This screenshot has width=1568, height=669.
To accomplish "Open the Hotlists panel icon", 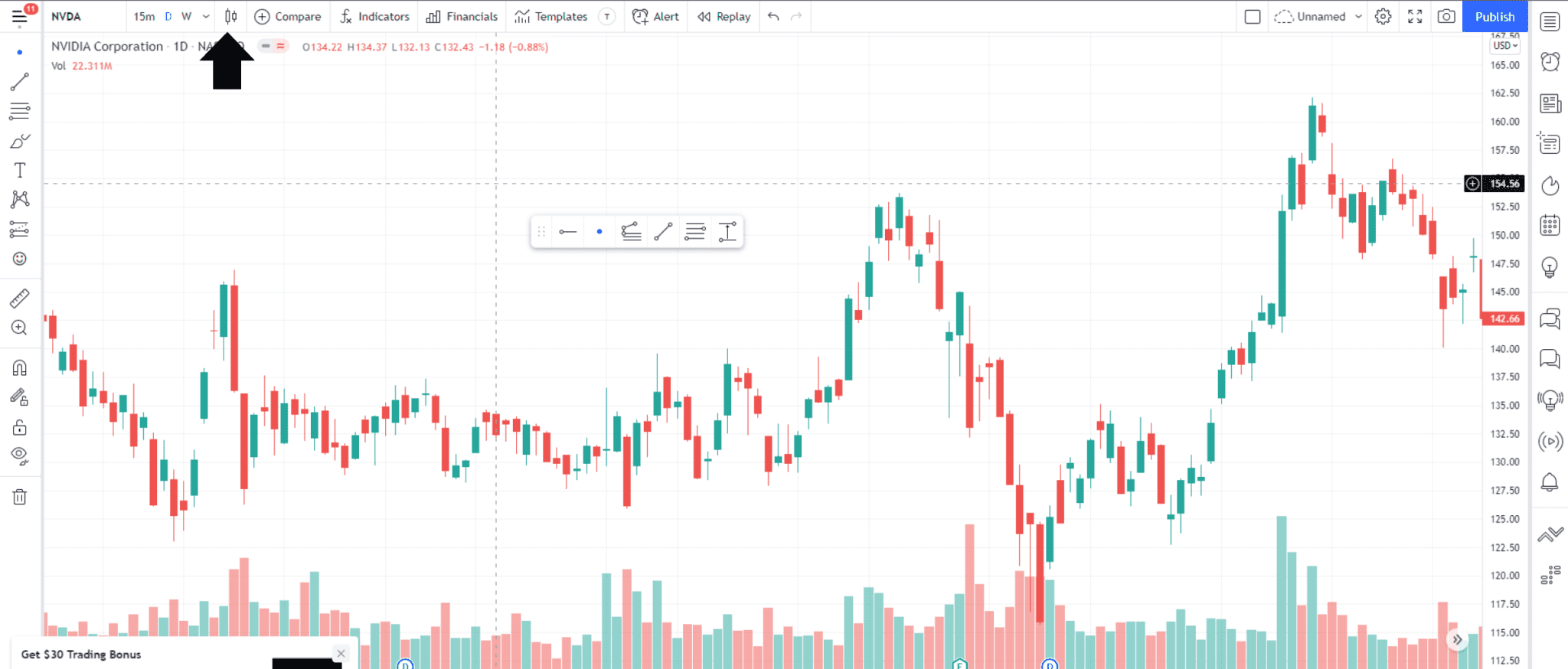I will click(x=1550, y=185).
